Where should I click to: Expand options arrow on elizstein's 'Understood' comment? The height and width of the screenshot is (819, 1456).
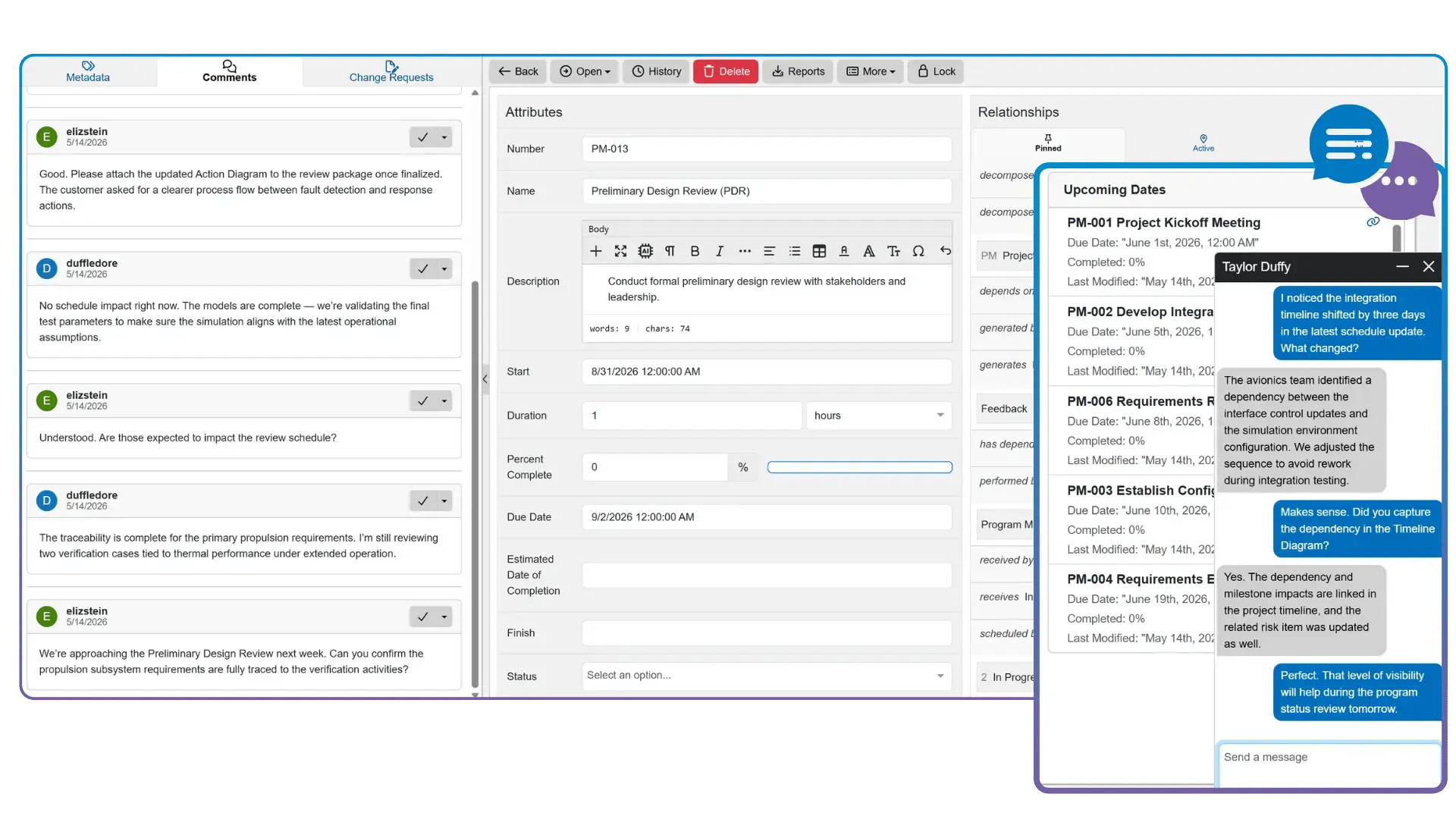point(444,400)
